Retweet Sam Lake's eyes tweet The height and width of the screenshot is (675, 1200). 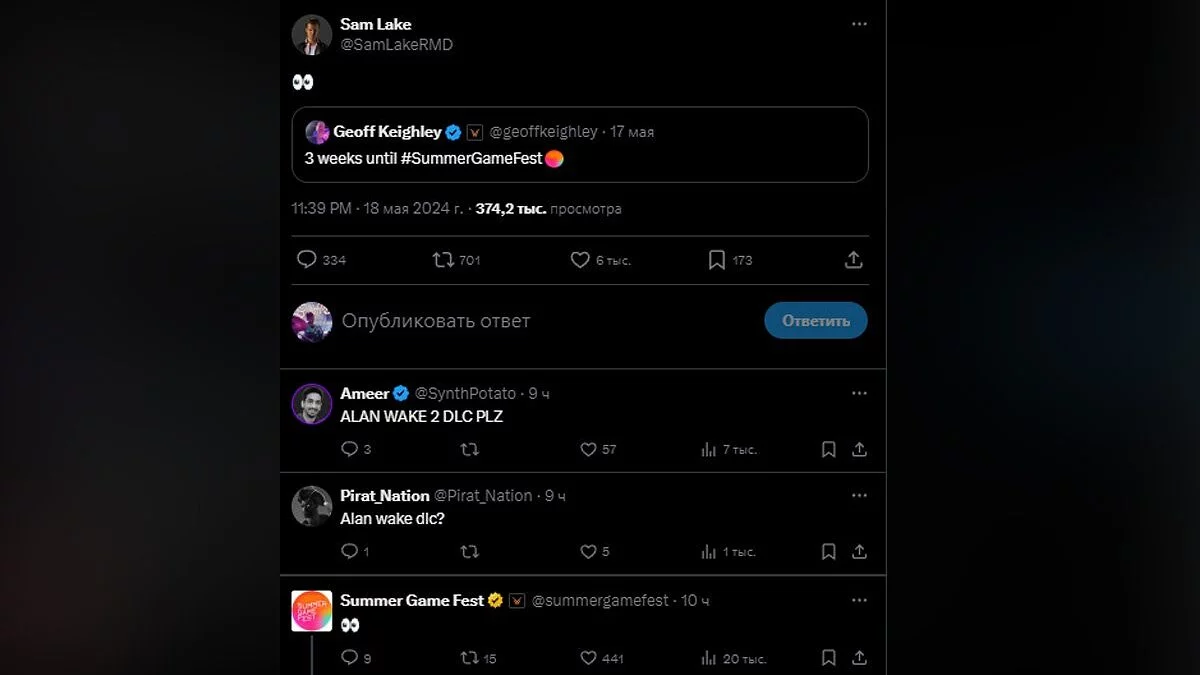pos(443,260)
